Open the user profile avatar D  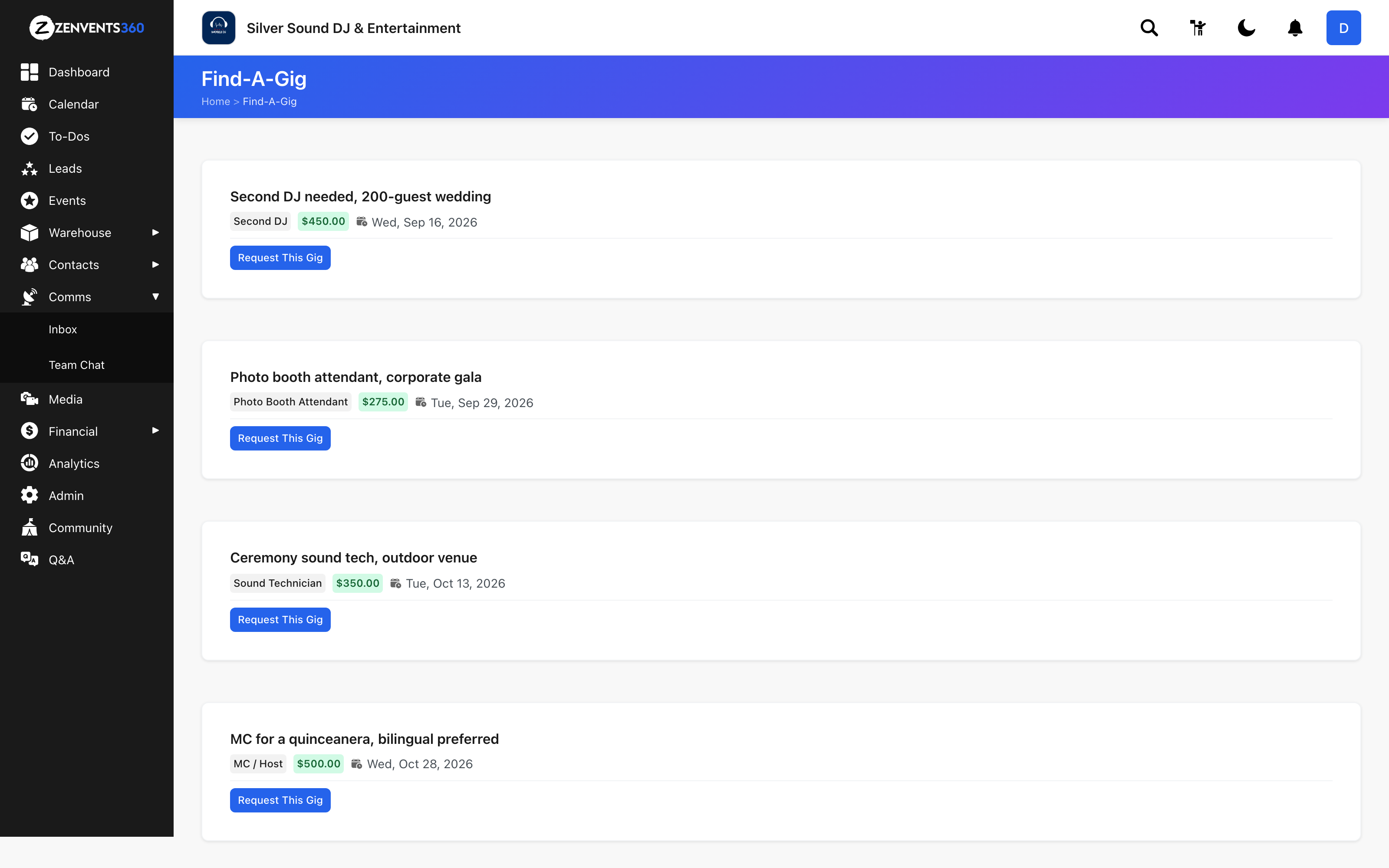pyautogui.click(x=1343, y=27)
